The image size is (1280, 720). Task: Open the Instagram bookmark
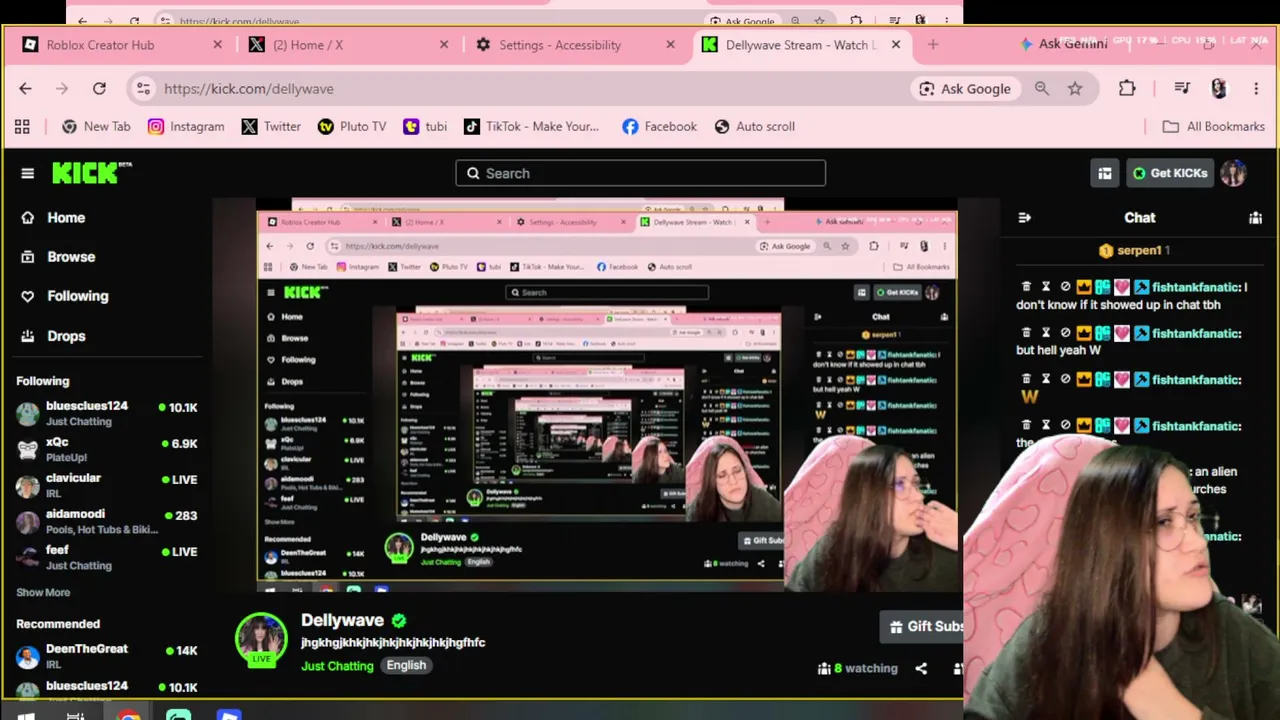(x=186, y=126)
